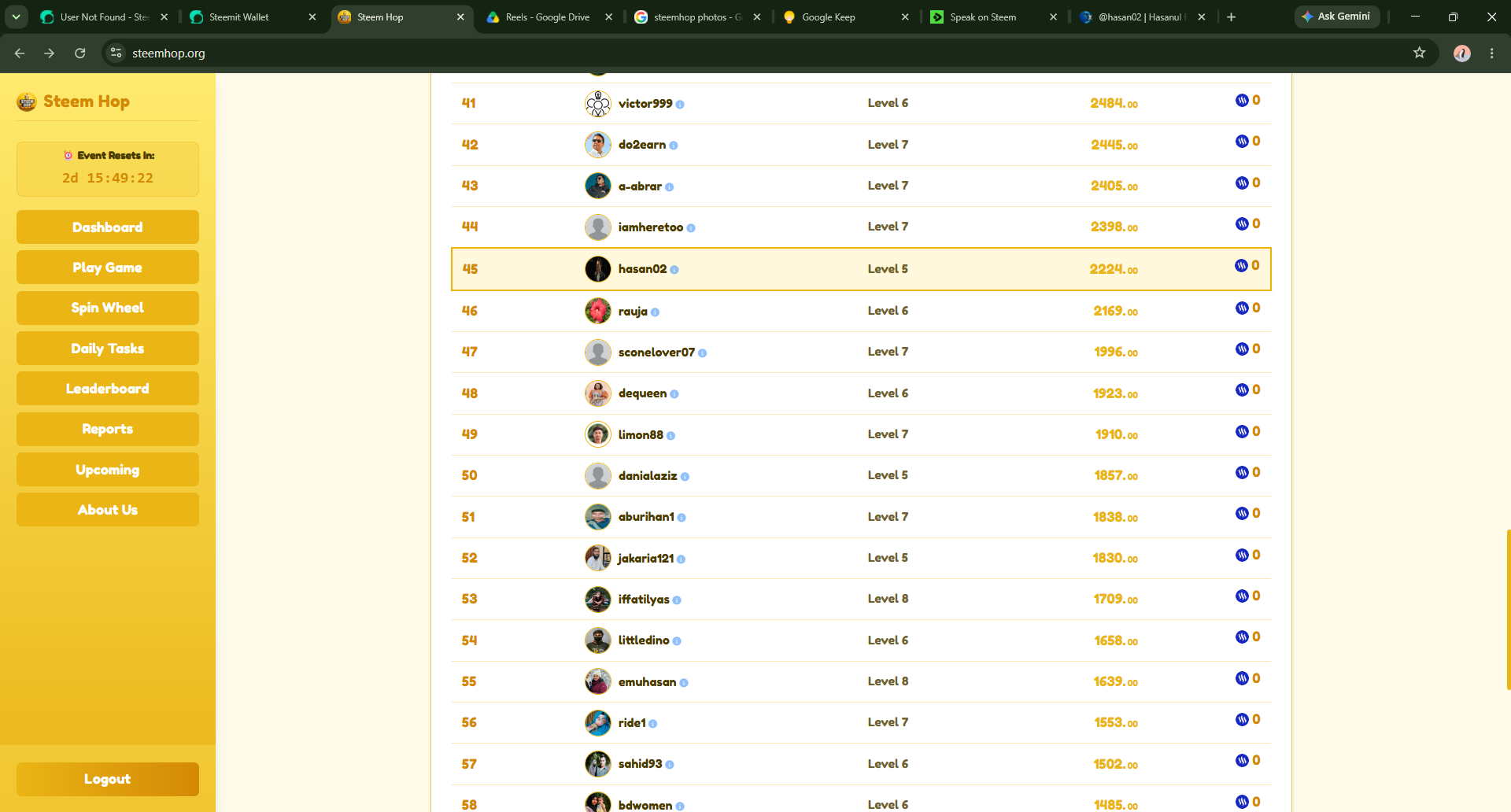The image size is (1511, 812).
Task: Open the username link bdwomen
Action: coord(645,805)
